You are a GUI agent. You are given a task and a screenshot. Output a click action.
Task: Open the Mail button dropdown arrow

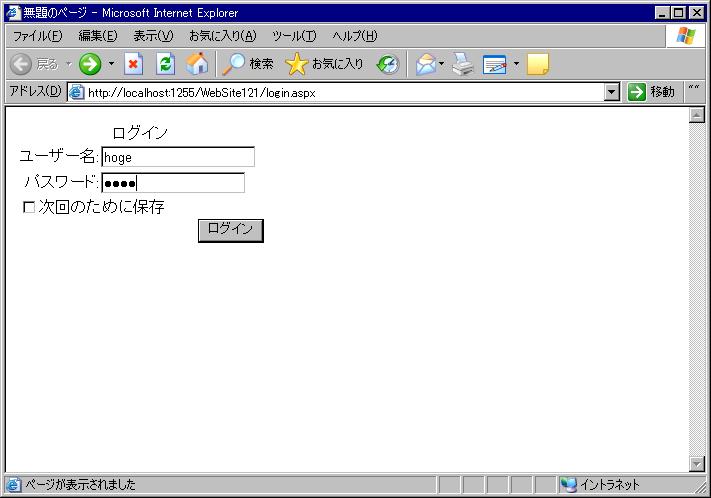tap(441, 64)
